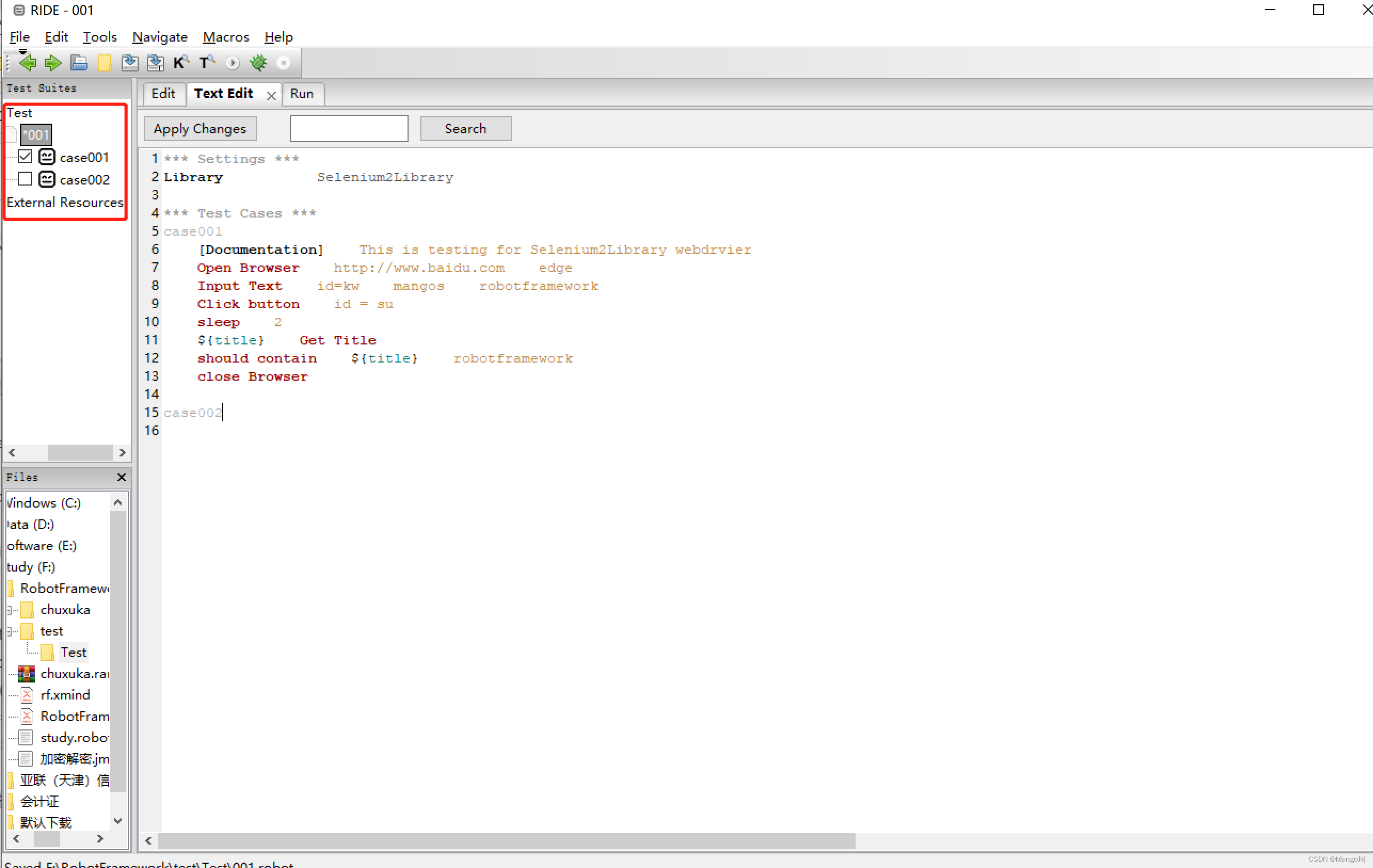Start running tests with play icon
This screenshot has height=868, width=1373.
click(x=232, y=63)
